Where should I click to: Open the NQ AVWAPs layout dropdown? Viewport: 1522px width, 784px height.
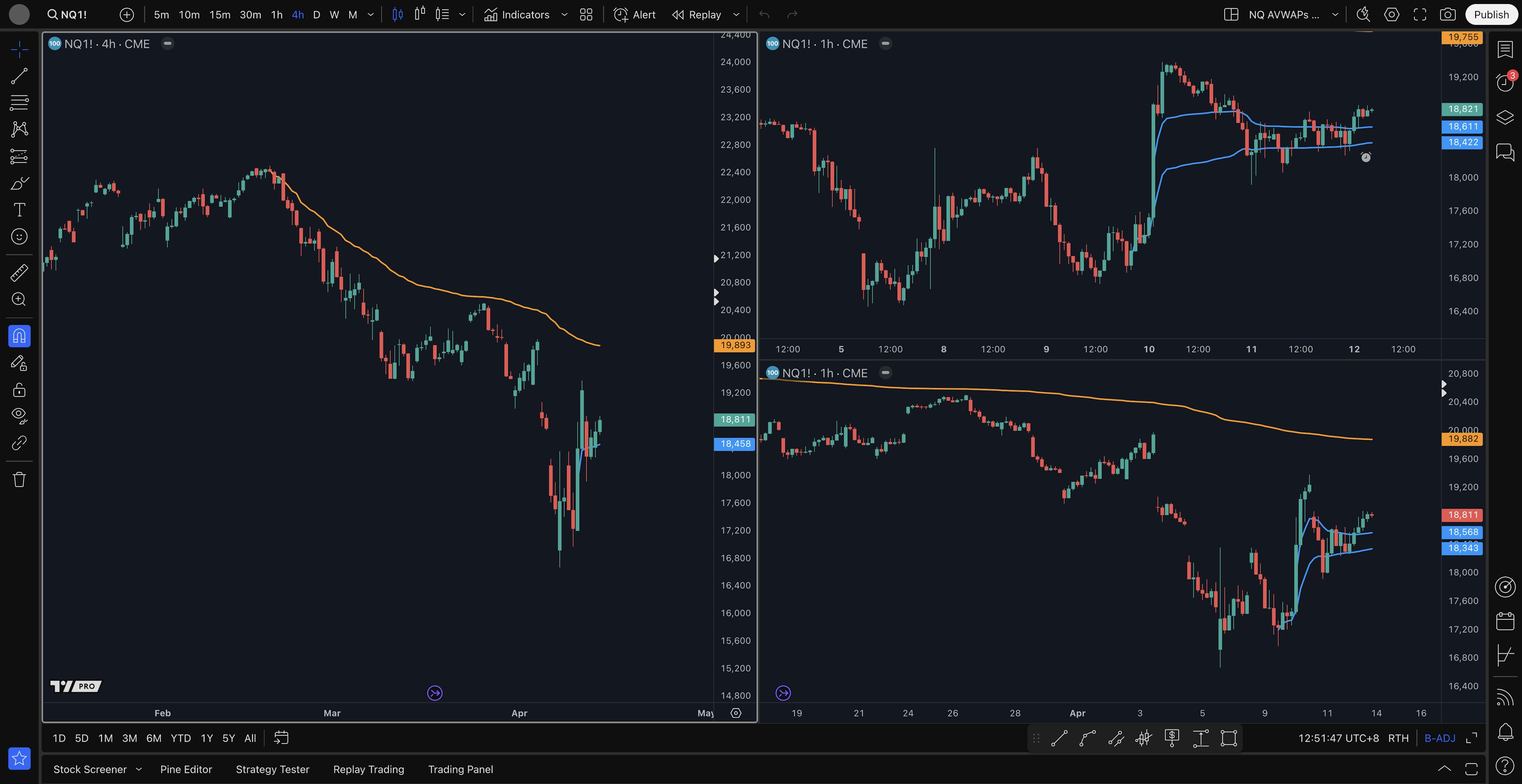point(1335,15)
